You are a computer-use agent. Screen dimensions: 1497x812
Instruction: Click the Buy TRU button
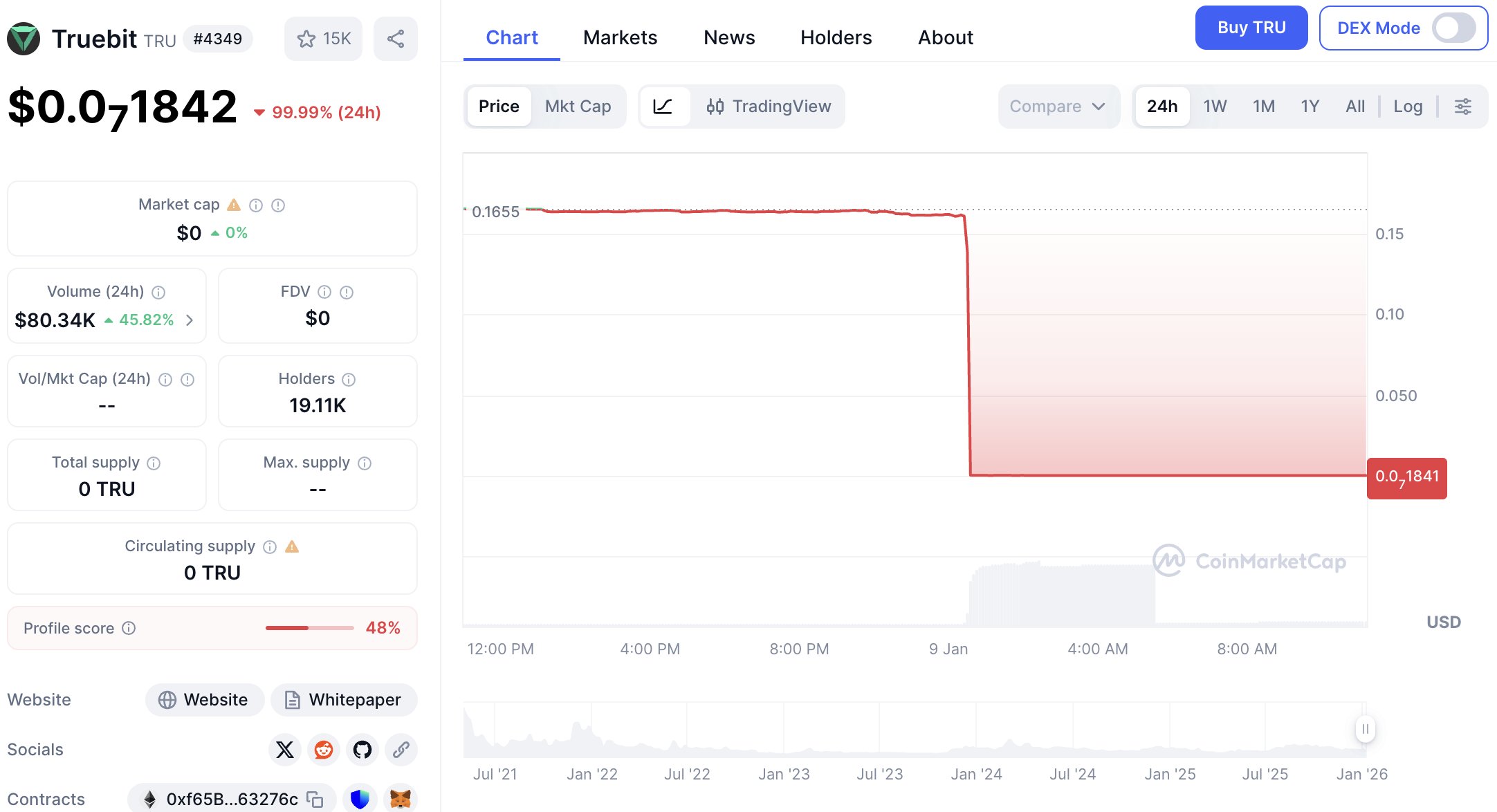[x=1251, y=28]
